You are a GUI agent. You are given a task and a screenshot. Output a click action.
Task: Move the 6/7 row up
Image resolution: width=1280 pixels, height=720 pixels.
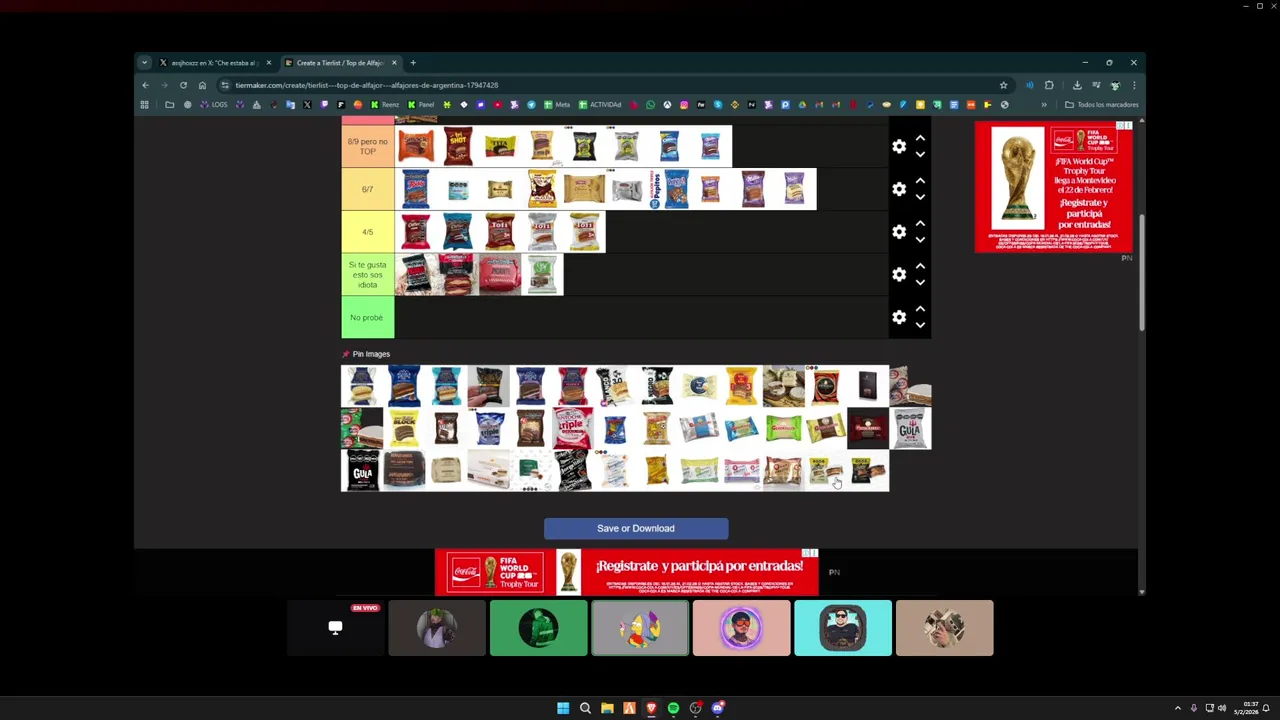920,181
